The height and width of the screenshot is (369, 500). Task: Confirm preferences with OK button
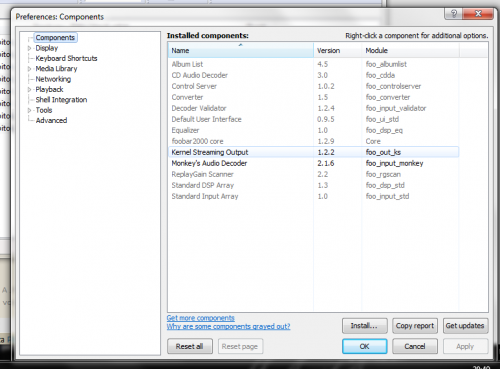[x=365, y=346]
